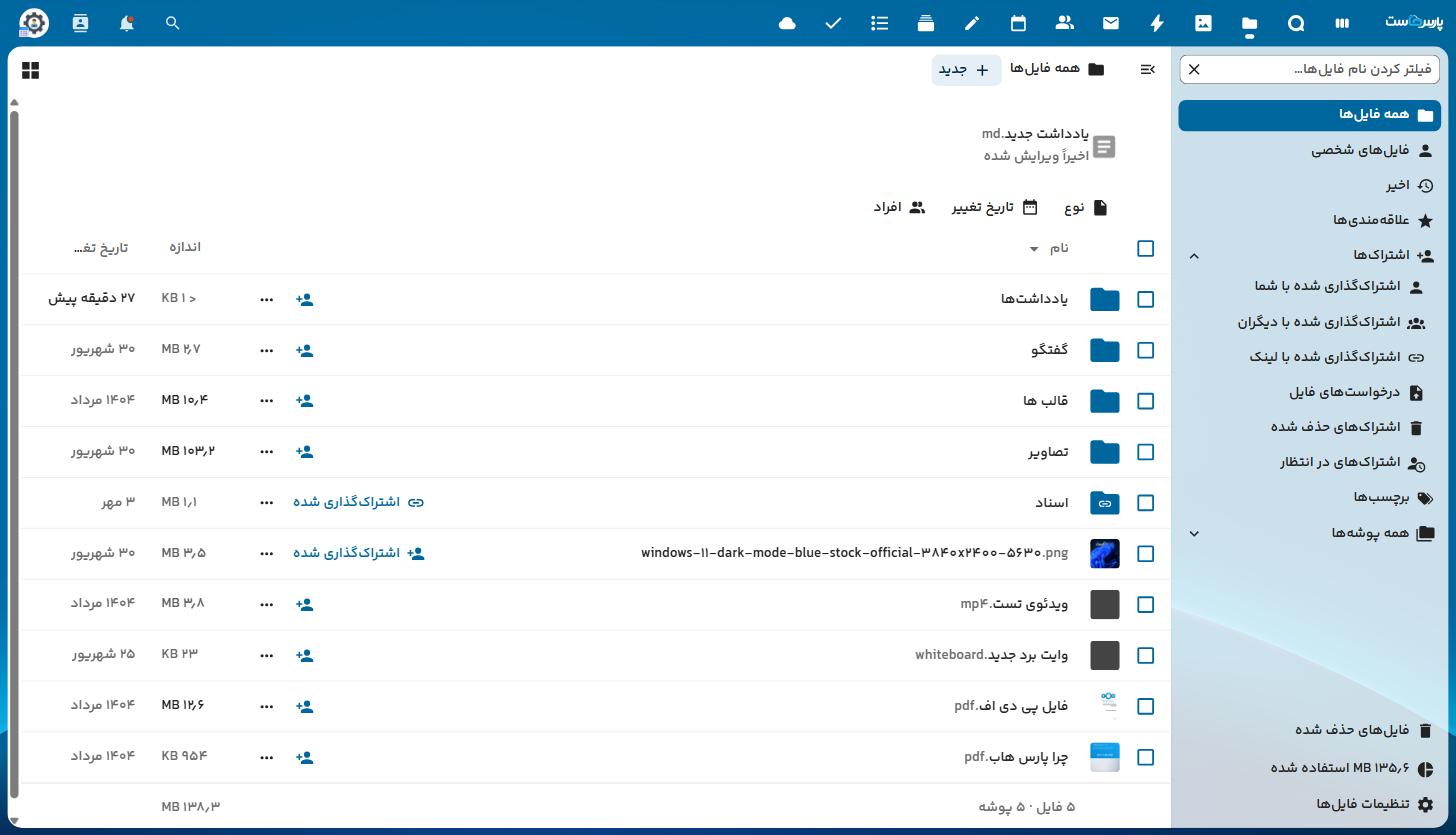Image resolution: width=1456 pixels, height=835 pixels.
Task: Open the Notes pencil icon
Action: click(x=972, y=23)
